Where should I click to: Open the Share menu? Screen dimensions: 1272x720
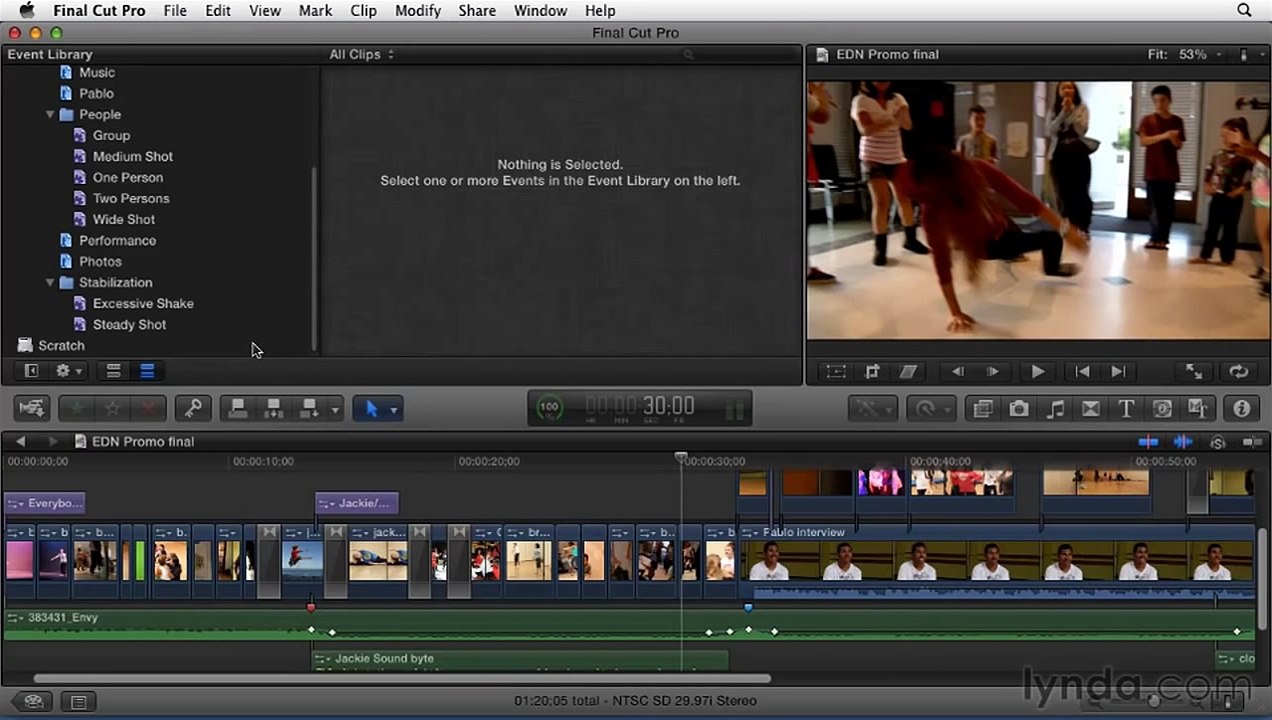tap(477, 10)
